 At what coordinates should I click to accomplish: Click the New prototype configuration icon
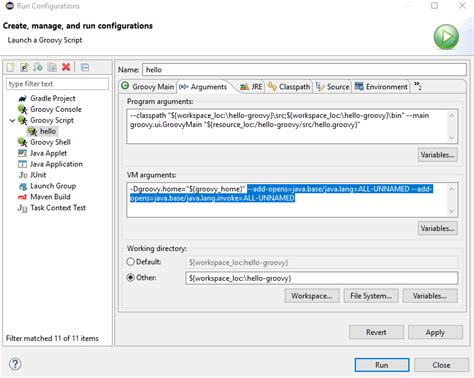tap(24, 67)
